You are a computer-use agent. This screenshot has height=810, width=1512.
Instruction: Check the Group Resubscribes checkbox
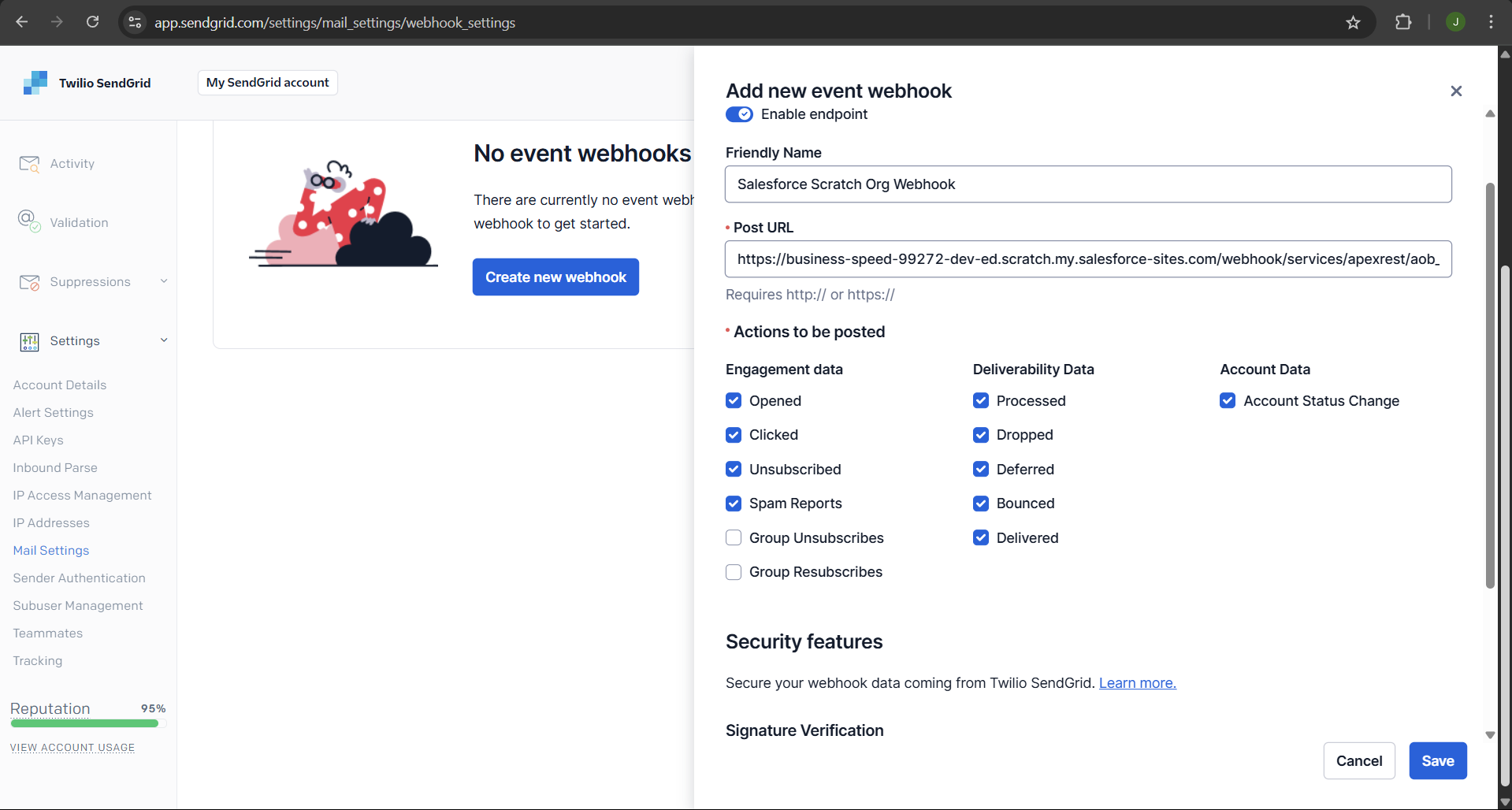[x=734, y=572]
